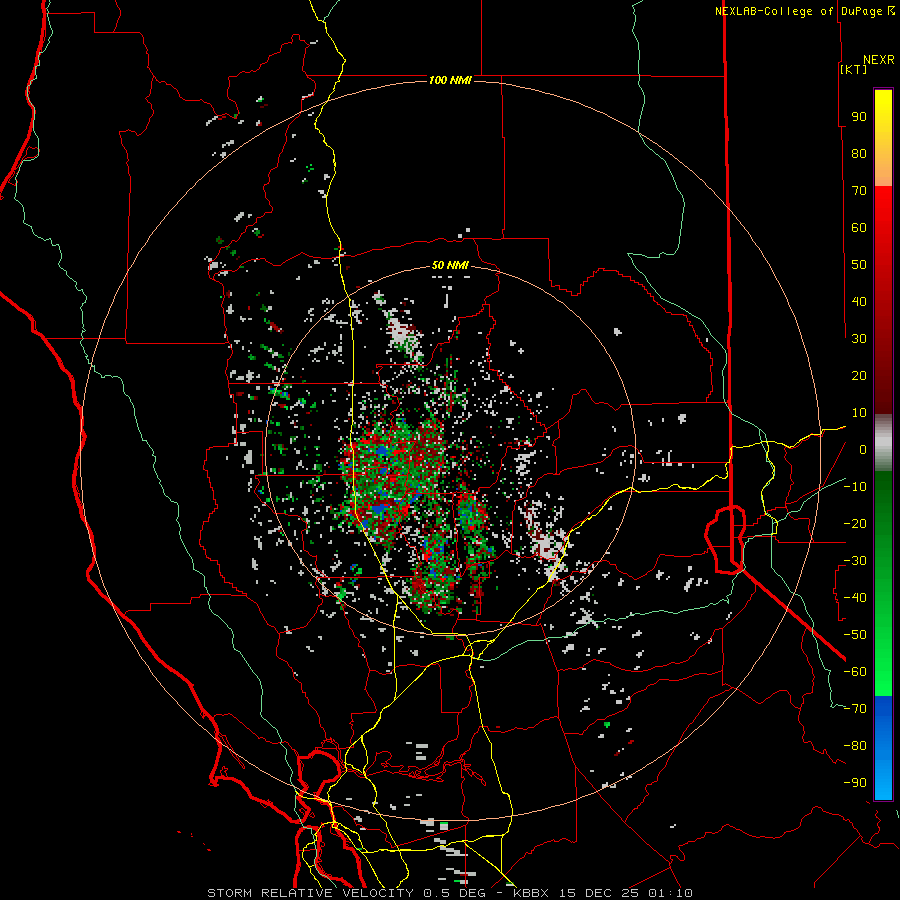Click the 90 value on the velocity scale
Image resolution: width=900 pixels, height=900 pixels.
pyautogui.click(x=859, y=117)
